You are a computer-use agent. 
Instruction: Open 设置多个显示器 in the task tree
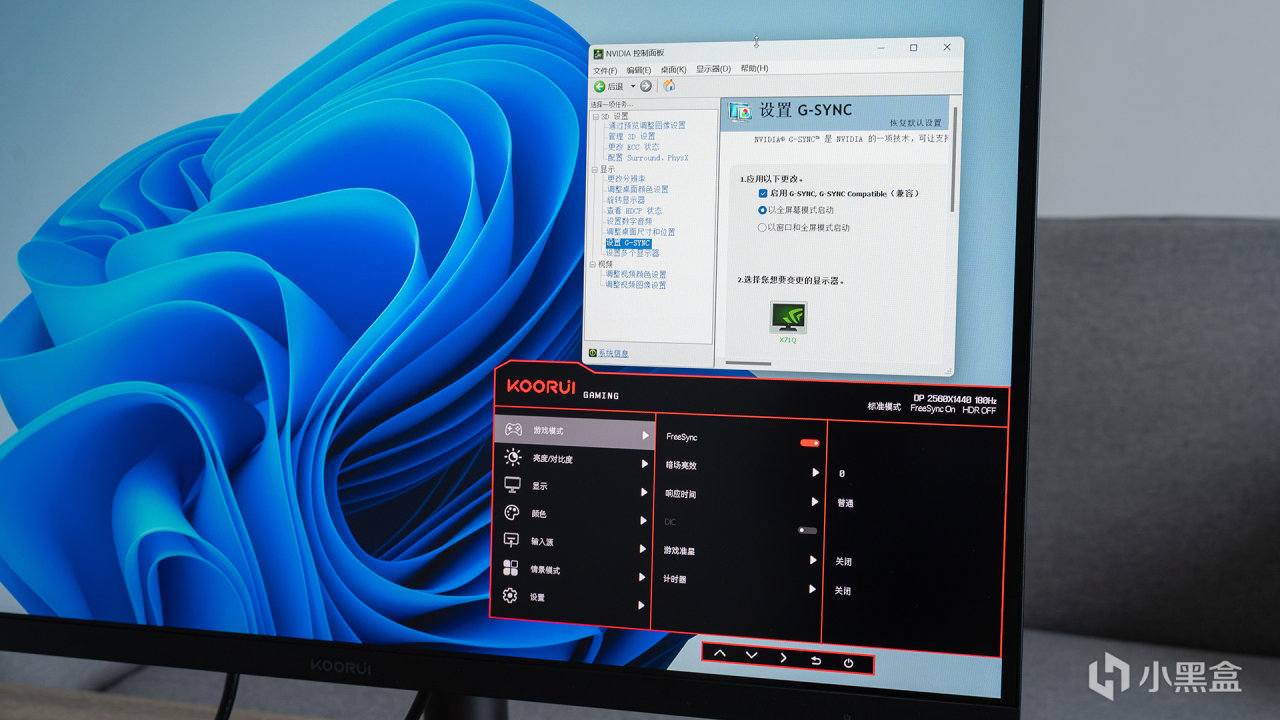(632, 254)
